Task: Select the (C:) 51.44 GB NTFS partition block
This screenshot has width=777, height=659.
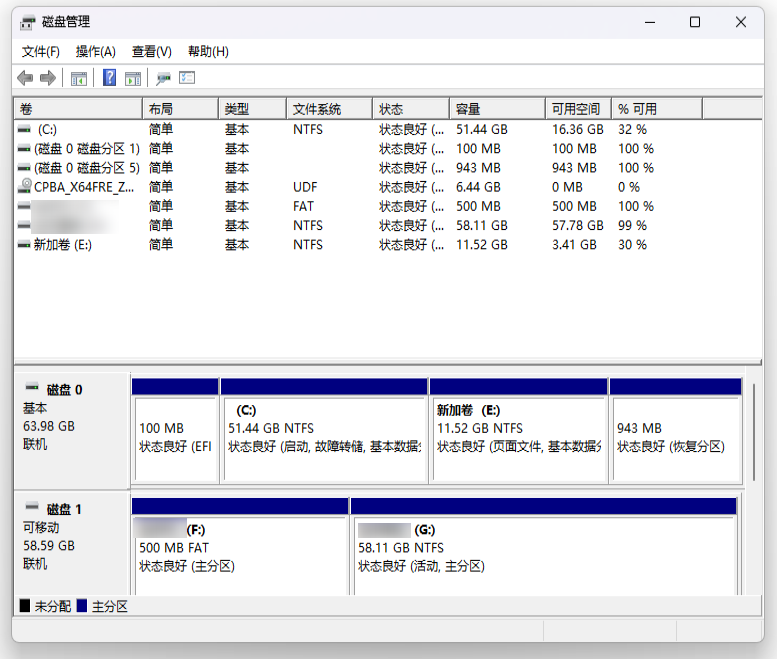Action: pos(325,431)
